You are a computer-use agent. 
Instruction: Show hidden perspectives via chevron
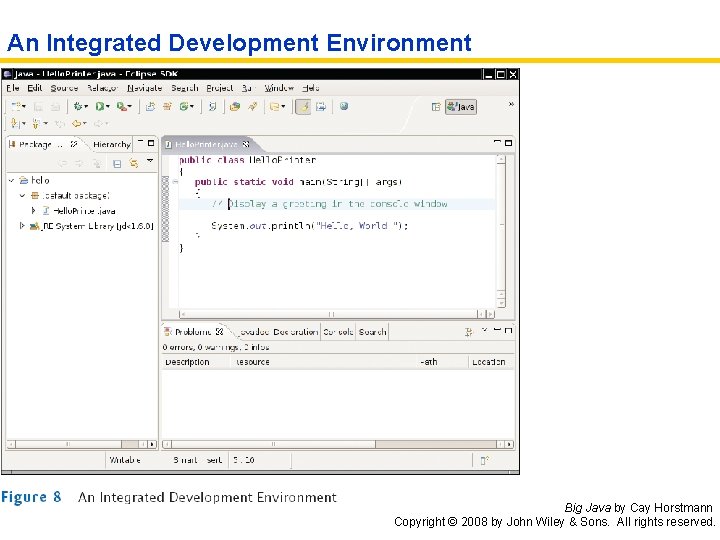point(511,104)
